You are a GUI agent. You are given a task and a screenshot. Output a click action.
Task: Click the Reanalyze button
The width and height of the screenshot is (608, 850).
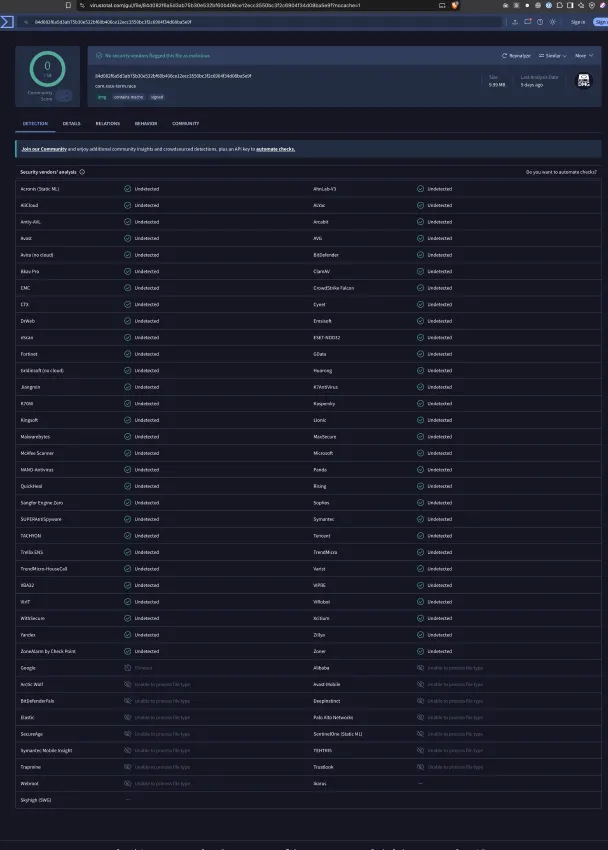tap(516, 56)
